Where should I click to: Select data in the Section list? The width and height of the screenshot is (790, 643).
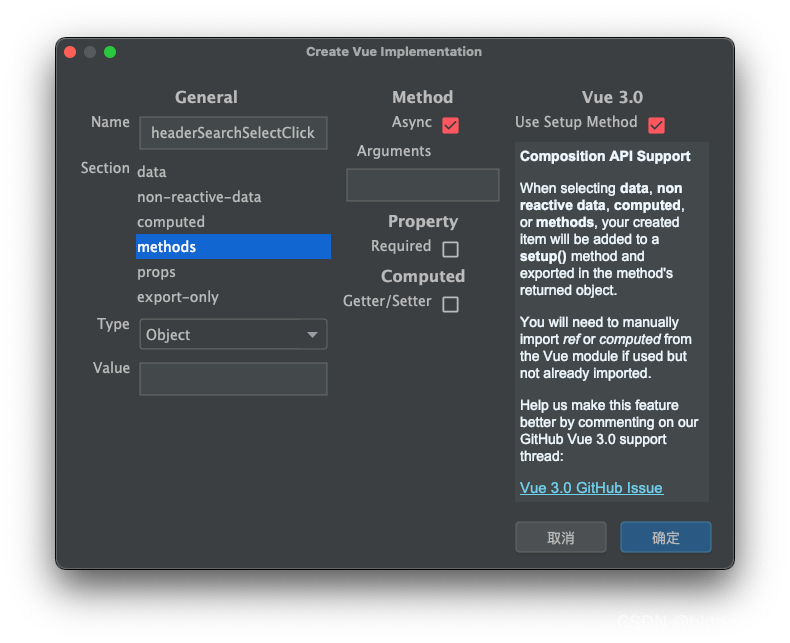(x=233, y=172)
